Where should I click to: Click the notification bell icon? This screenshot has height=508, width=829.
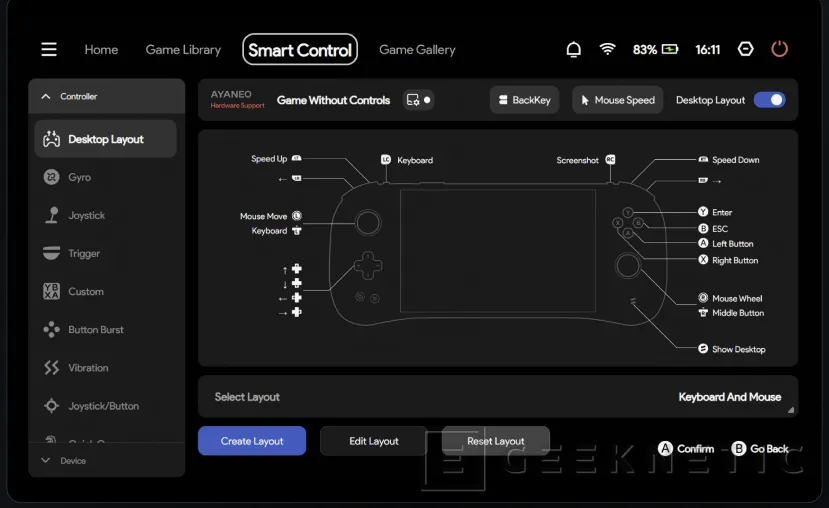574,49
